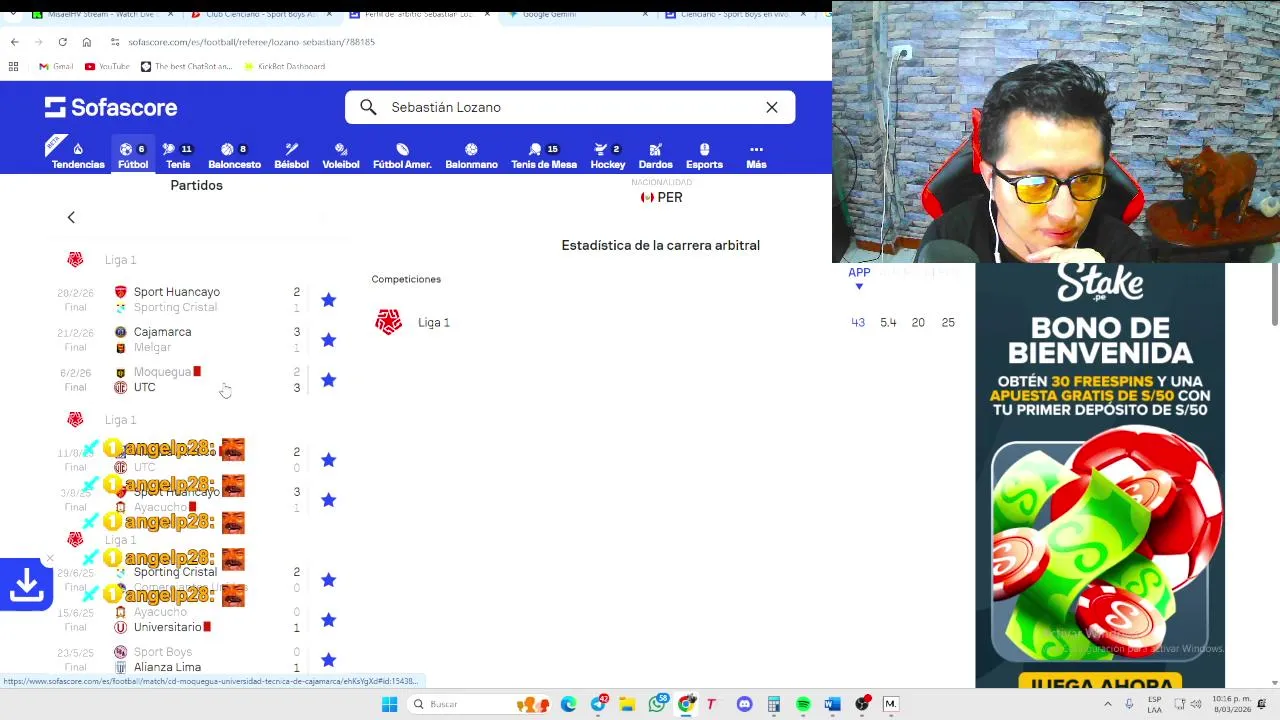Open Word from the taskbar
This screenshot has height=720, width=1280.
[x=832, y=704]
